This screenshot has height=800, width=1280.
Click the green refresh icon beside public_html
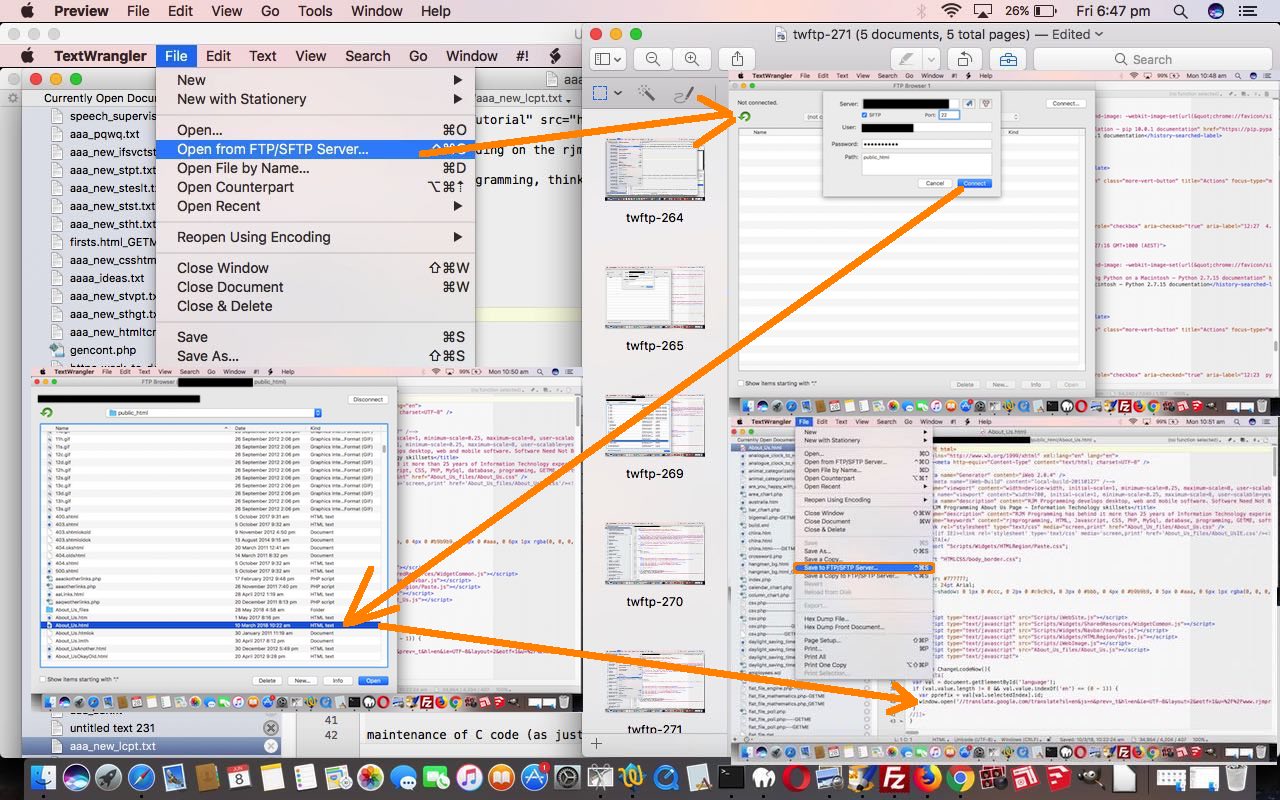tap(46, 412)
